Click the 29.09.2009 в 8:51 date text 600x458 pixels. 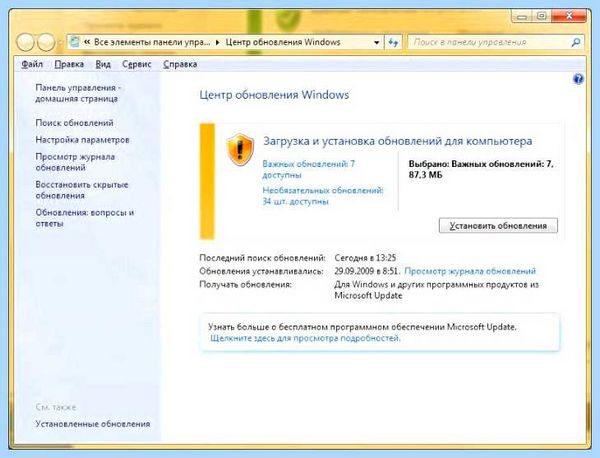pyautogui.click(x=367, y=271)
